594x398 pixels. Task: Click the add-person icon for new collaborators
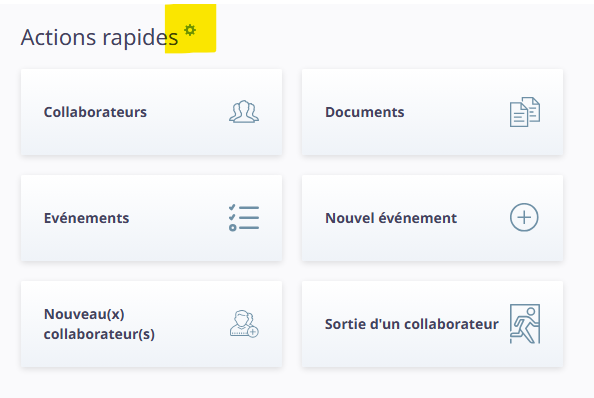244,324
